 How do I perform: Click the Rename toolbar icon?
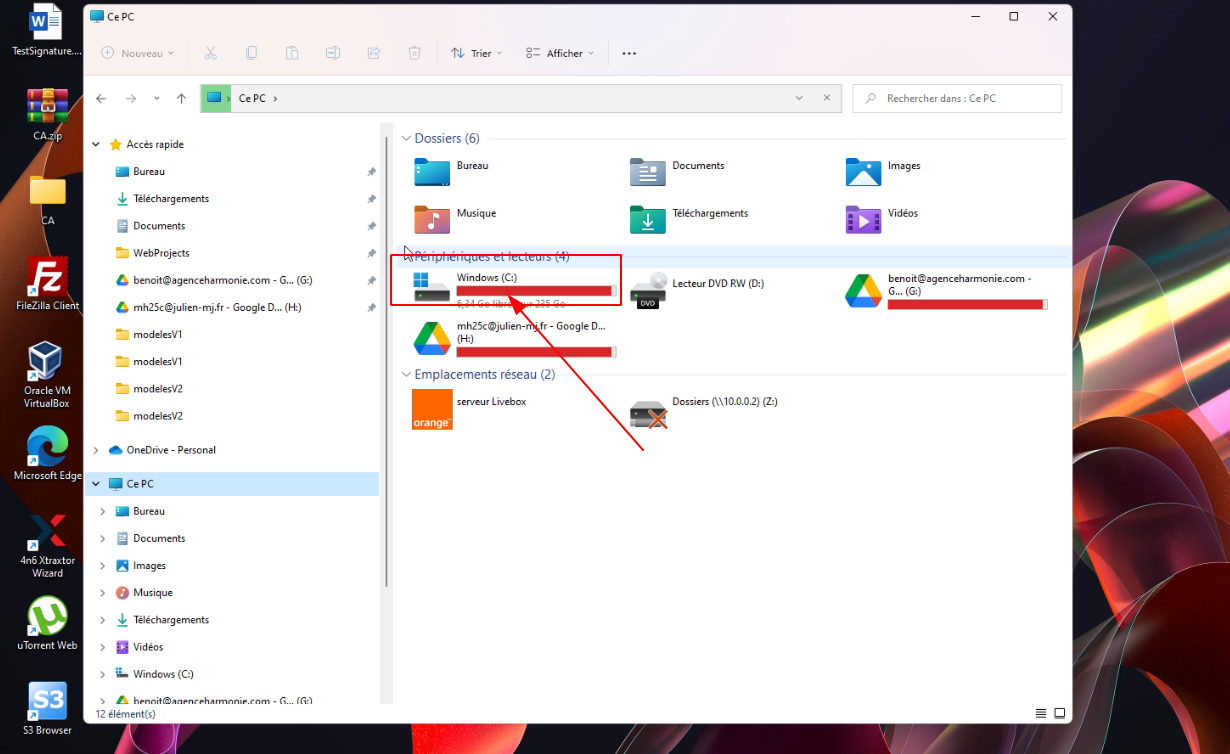click(x=333, y=53)
